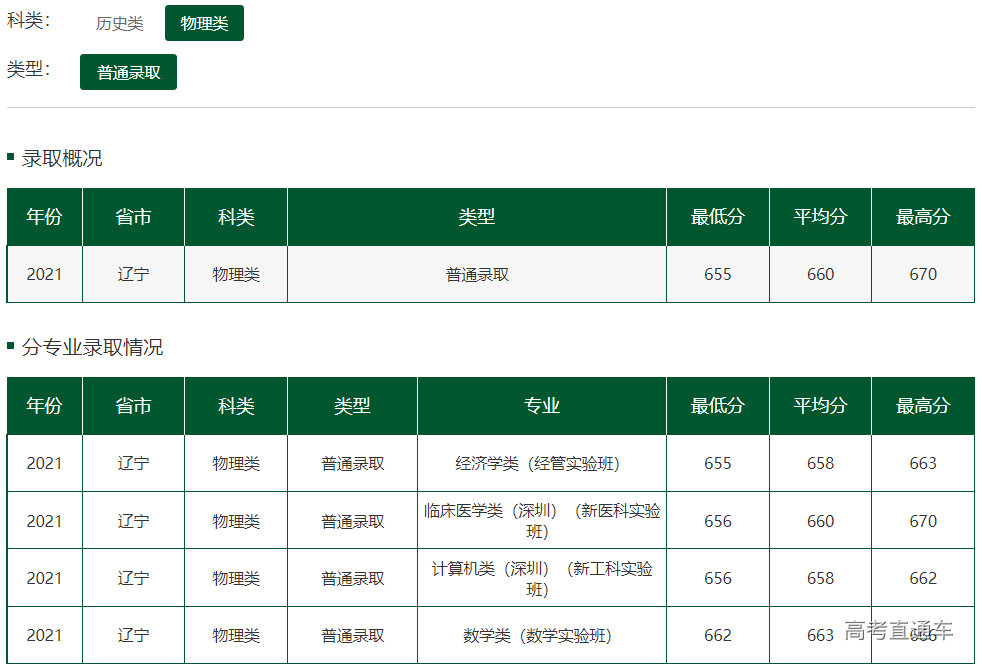Select the 数学类（数学实验班）major cell
This screenshot has height=670, width=982.
pyautogui.click(x=541, y=636)
